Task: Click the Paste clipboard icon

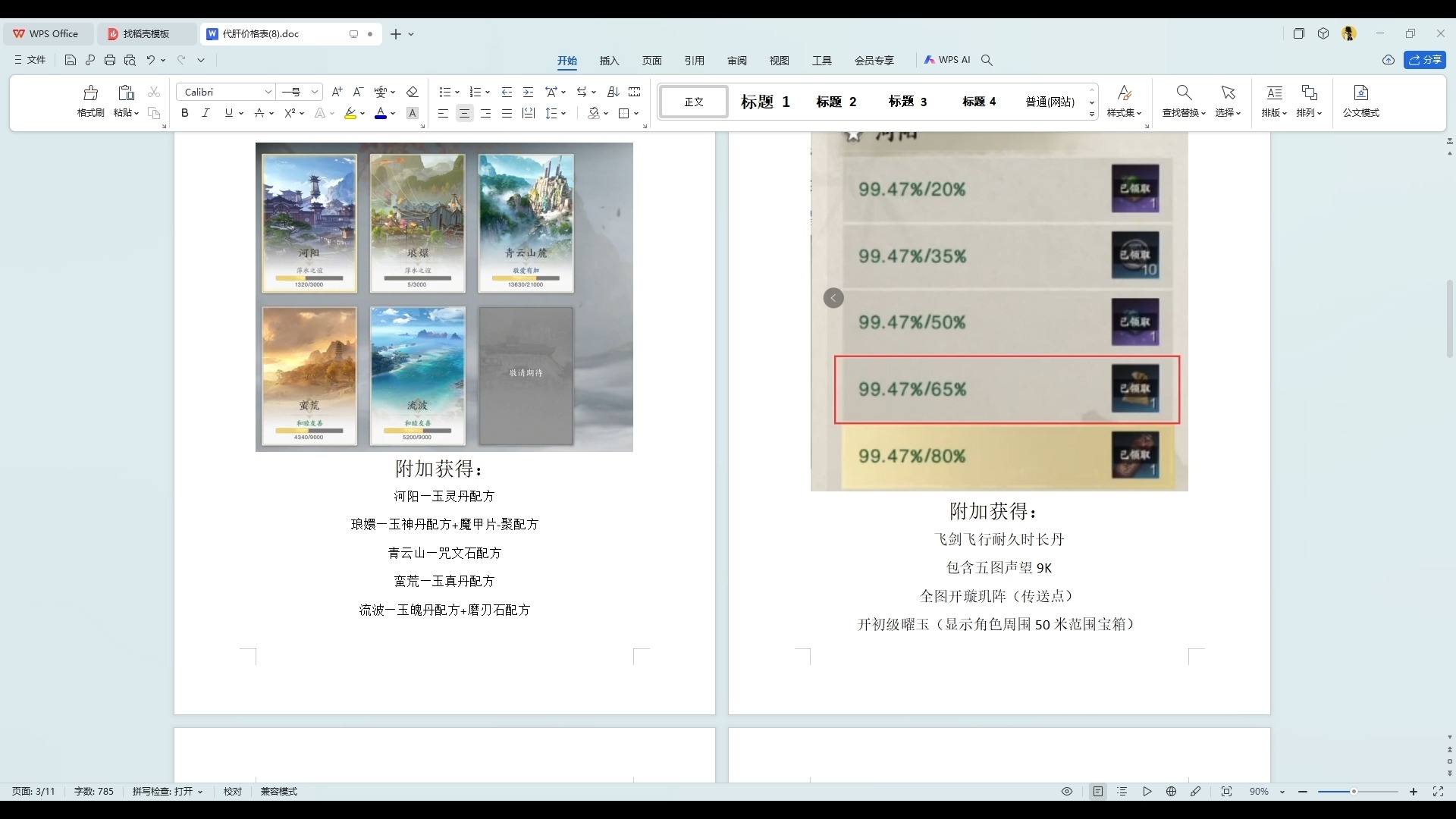Action: tap(126, 93)
